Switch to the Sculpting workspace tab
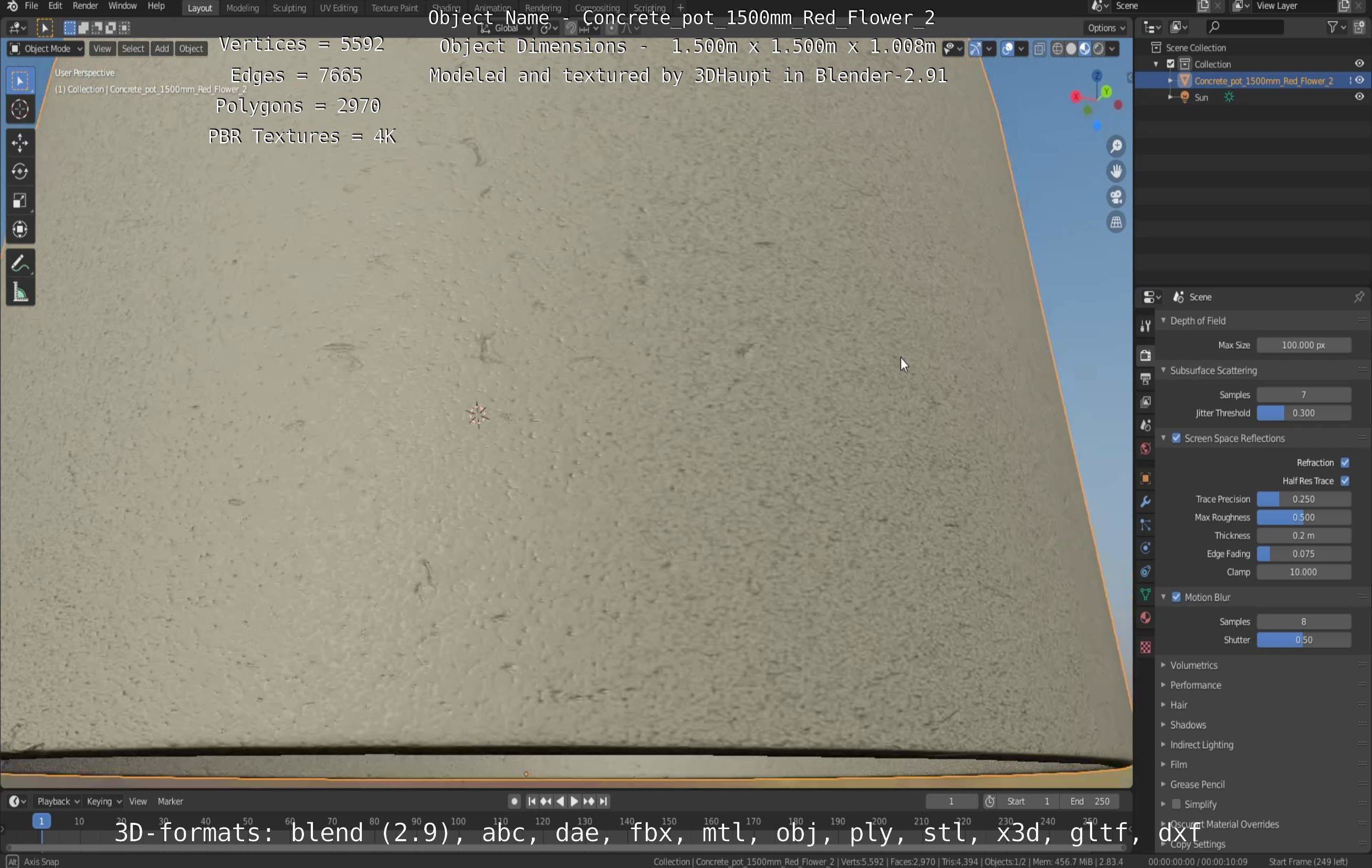1372x868 pixels. pos(289,8)
